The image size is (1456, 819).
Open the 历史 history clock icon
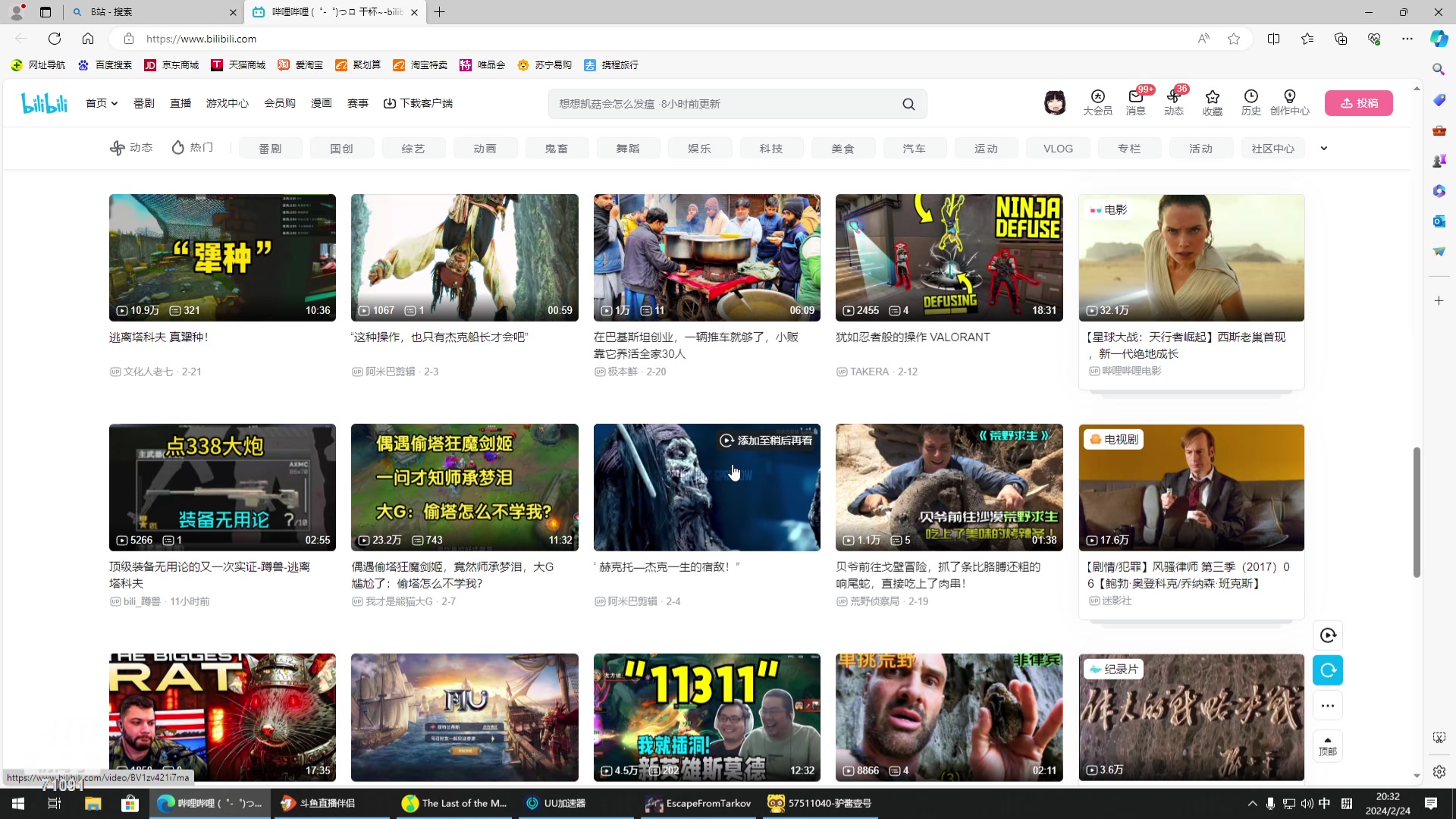point(1250,103)
